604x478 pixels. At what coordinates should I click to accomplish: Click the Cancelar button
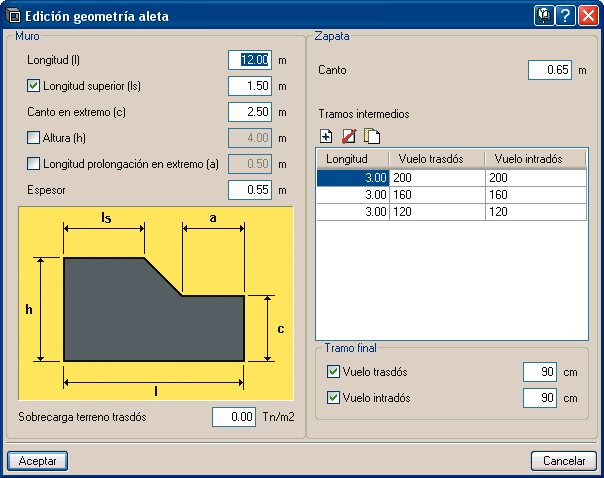564,461
